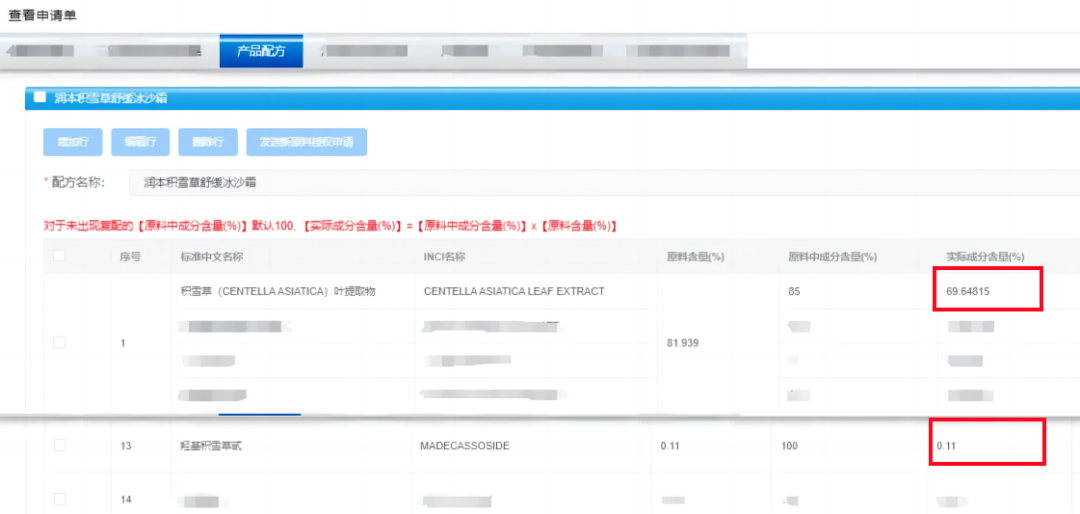Check the checkbox for row 1
The image size is (1080, 514).
click(59, 342)
